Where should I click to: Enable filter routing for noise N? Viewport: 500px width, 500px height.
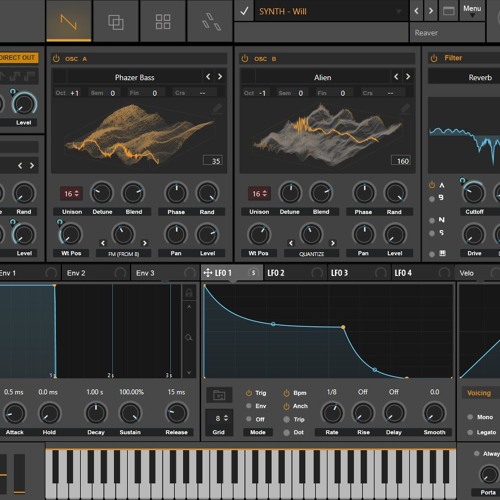[432, 220]
